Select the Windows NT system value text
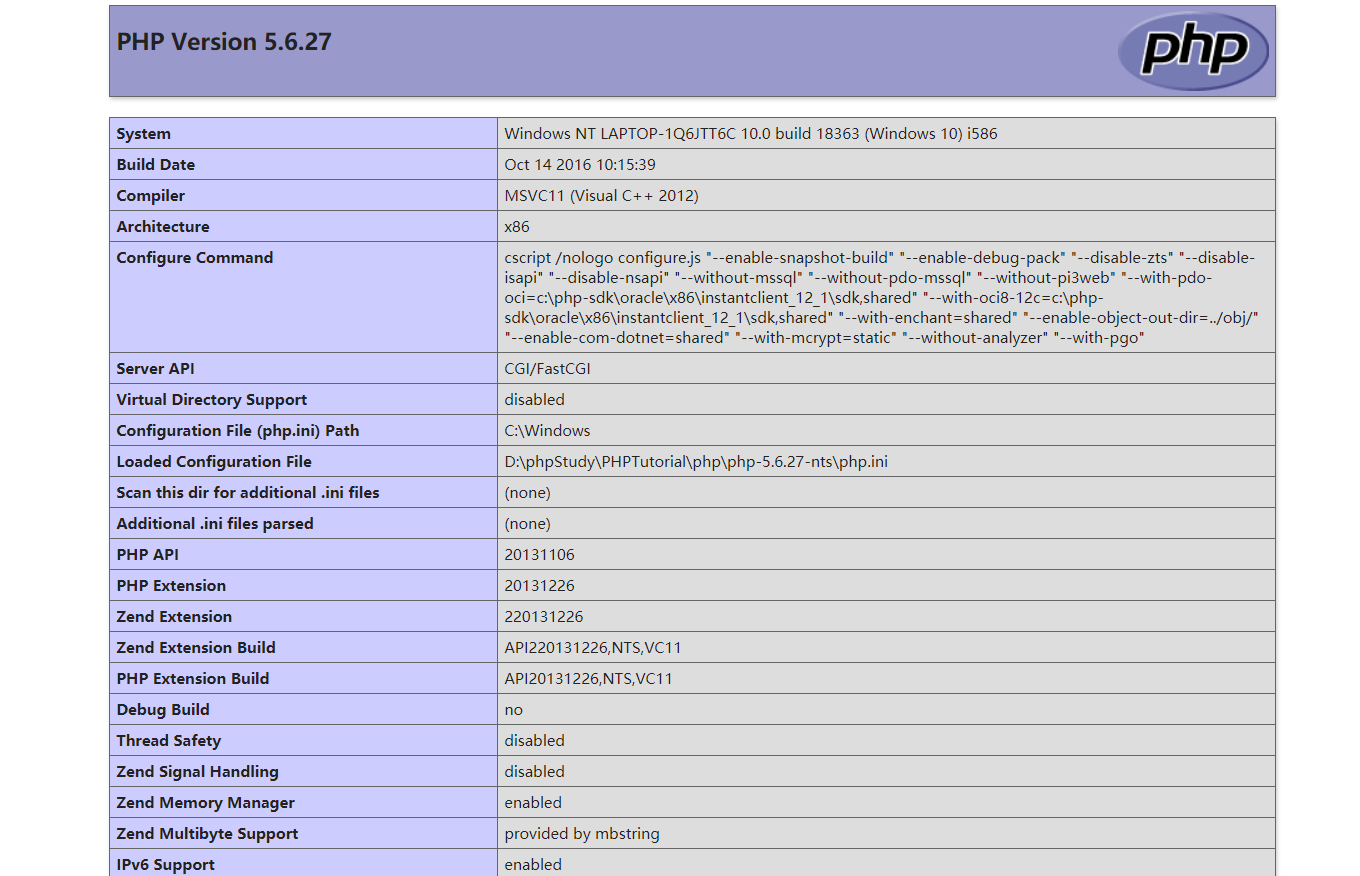Image resolution: width=1360 pixels, height=876 pixels. [x=750, y=134]
